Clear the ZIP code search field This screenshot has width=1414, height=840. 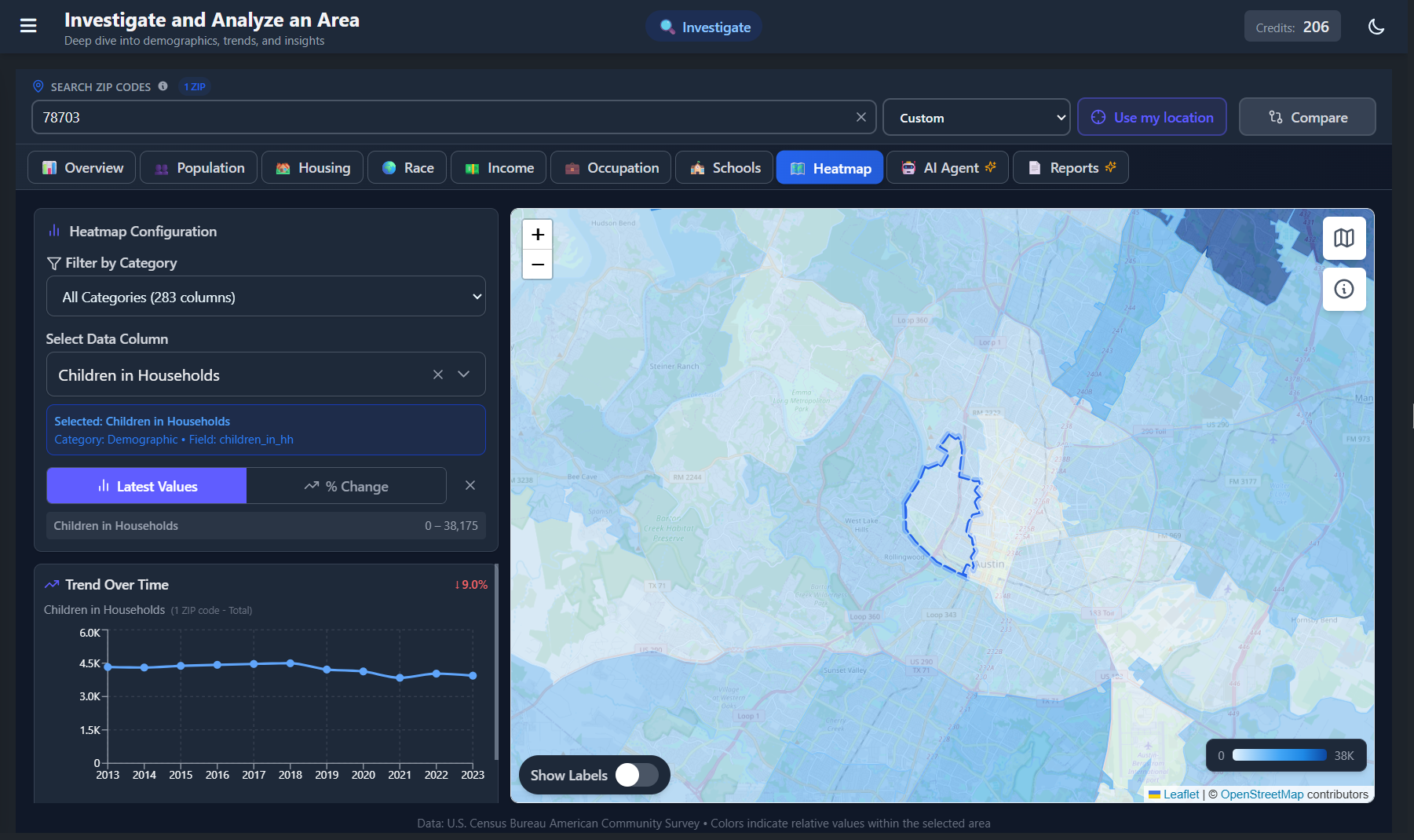[861, 117]
